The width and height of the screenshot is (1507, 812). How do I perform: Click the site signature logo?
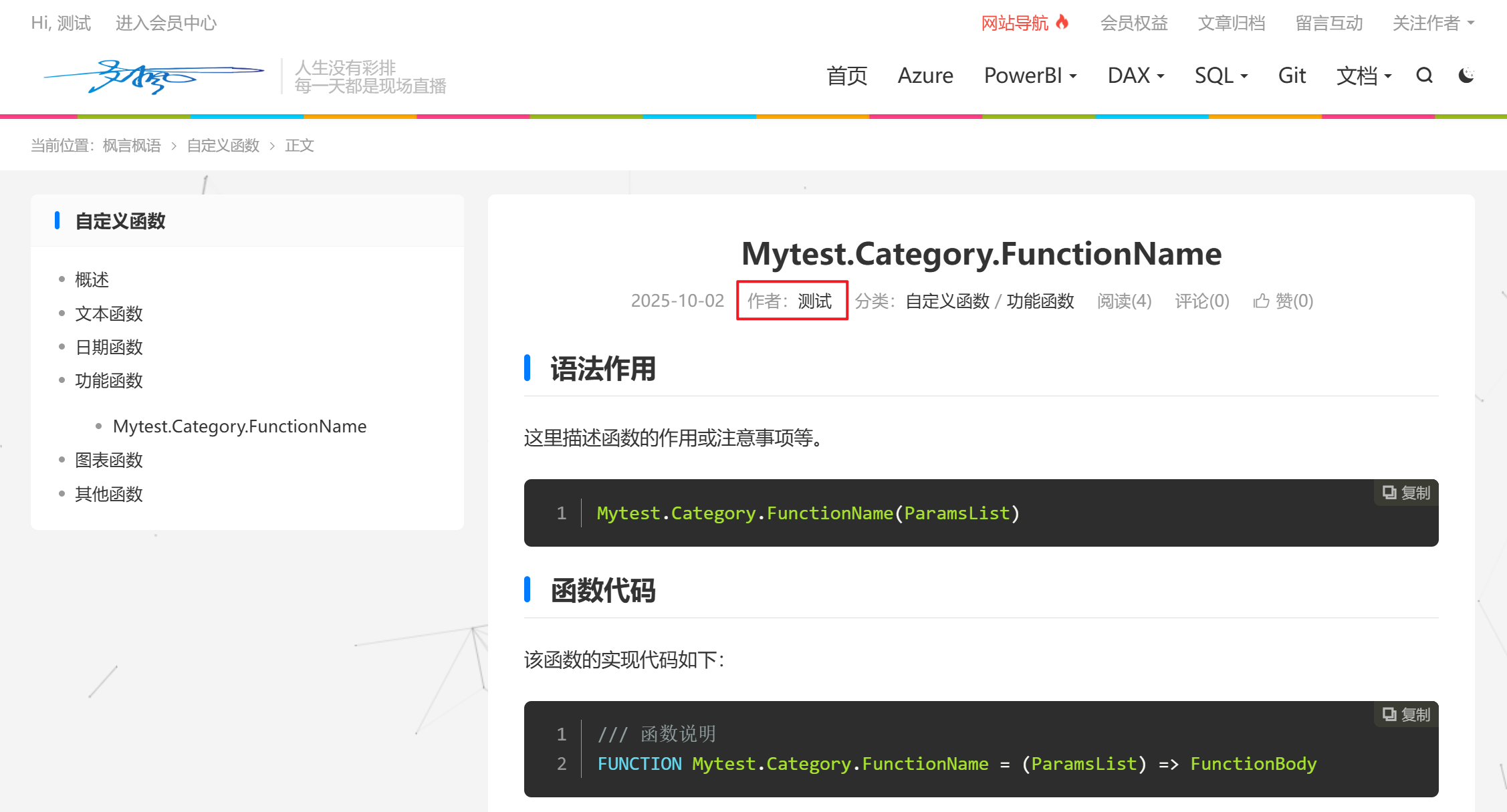pyautogui.click(x=154, y=76)
